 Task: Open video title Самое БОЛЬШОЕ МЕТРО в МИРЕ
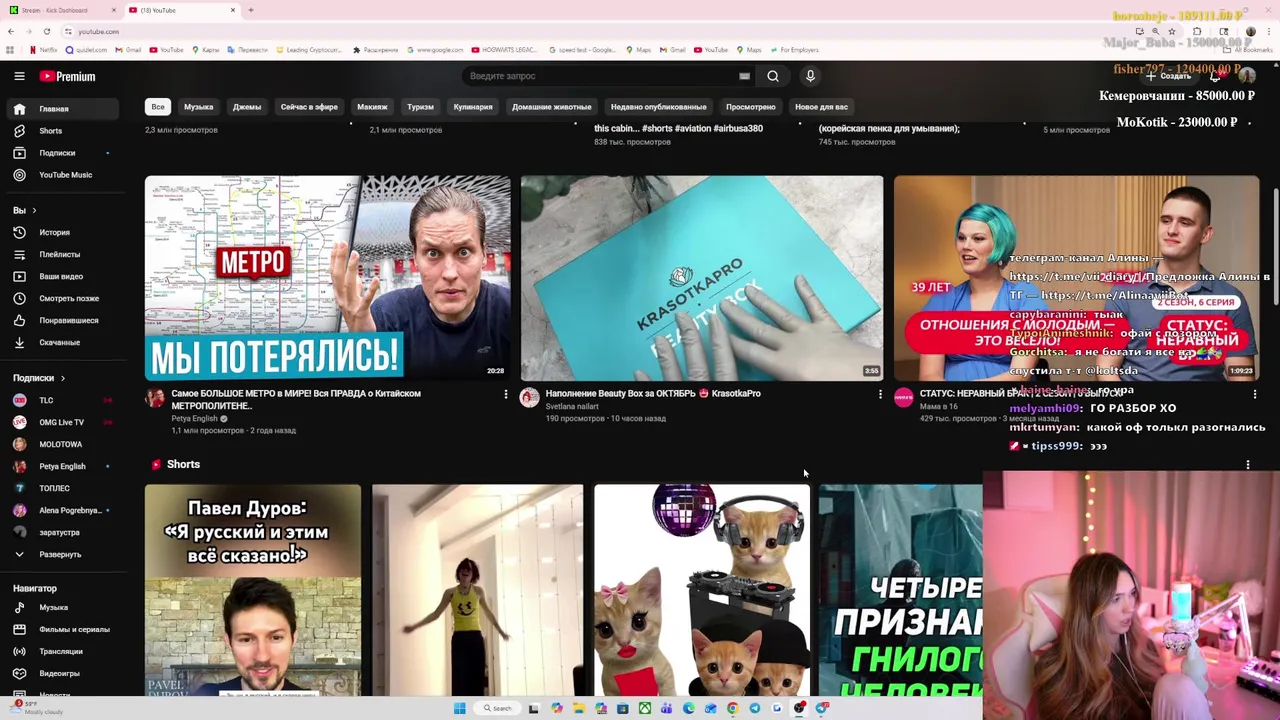pyautogui.click(x=296, y=399)
